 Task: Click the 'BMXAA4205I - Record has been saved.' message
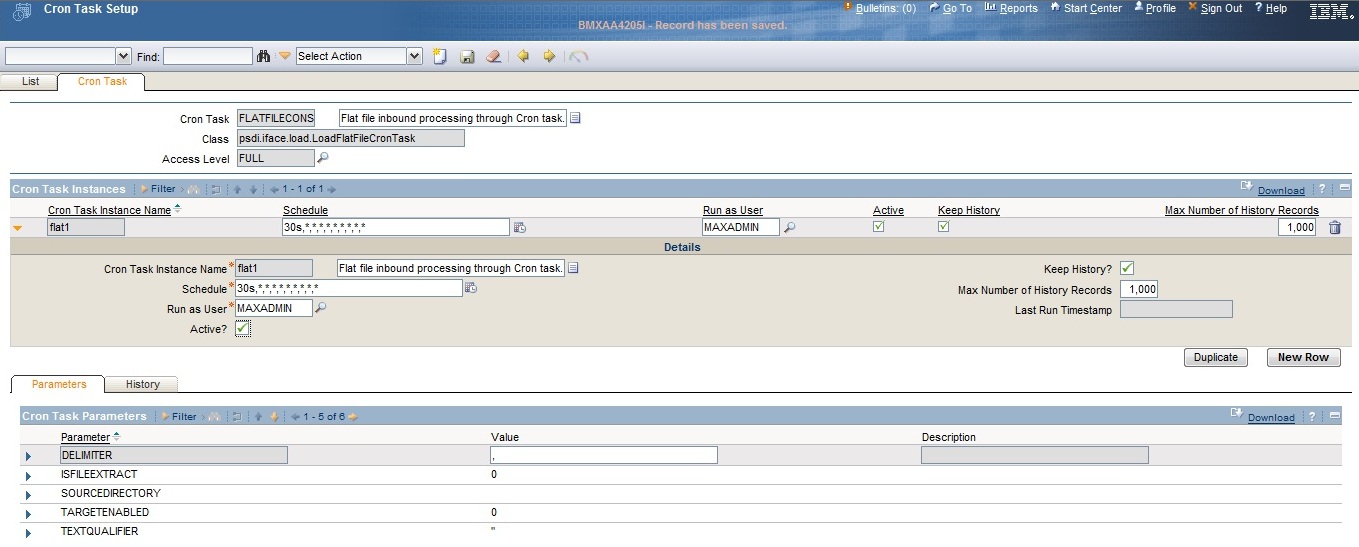(x=683, y=25)
